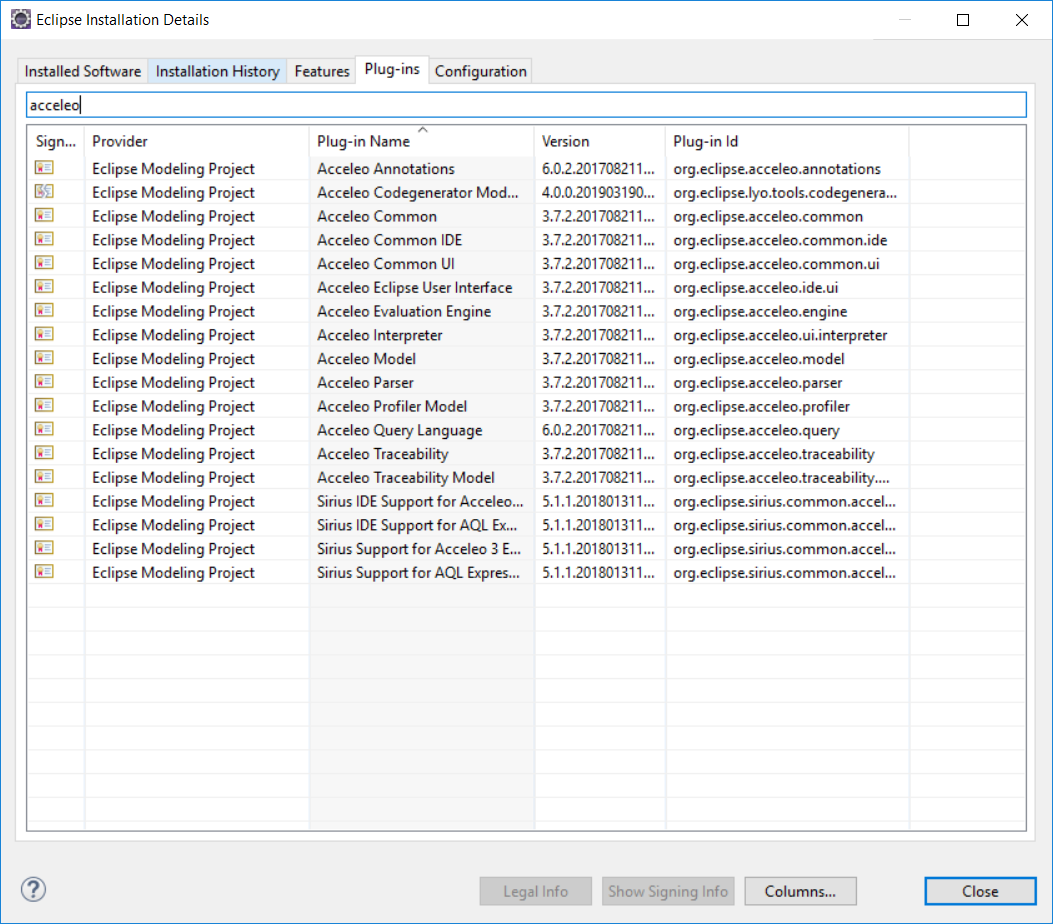The width and height of the screenshot is (1053, 924).
Task: Sort by the Plug-in Name column header
Action: click(x=422, y=141)
